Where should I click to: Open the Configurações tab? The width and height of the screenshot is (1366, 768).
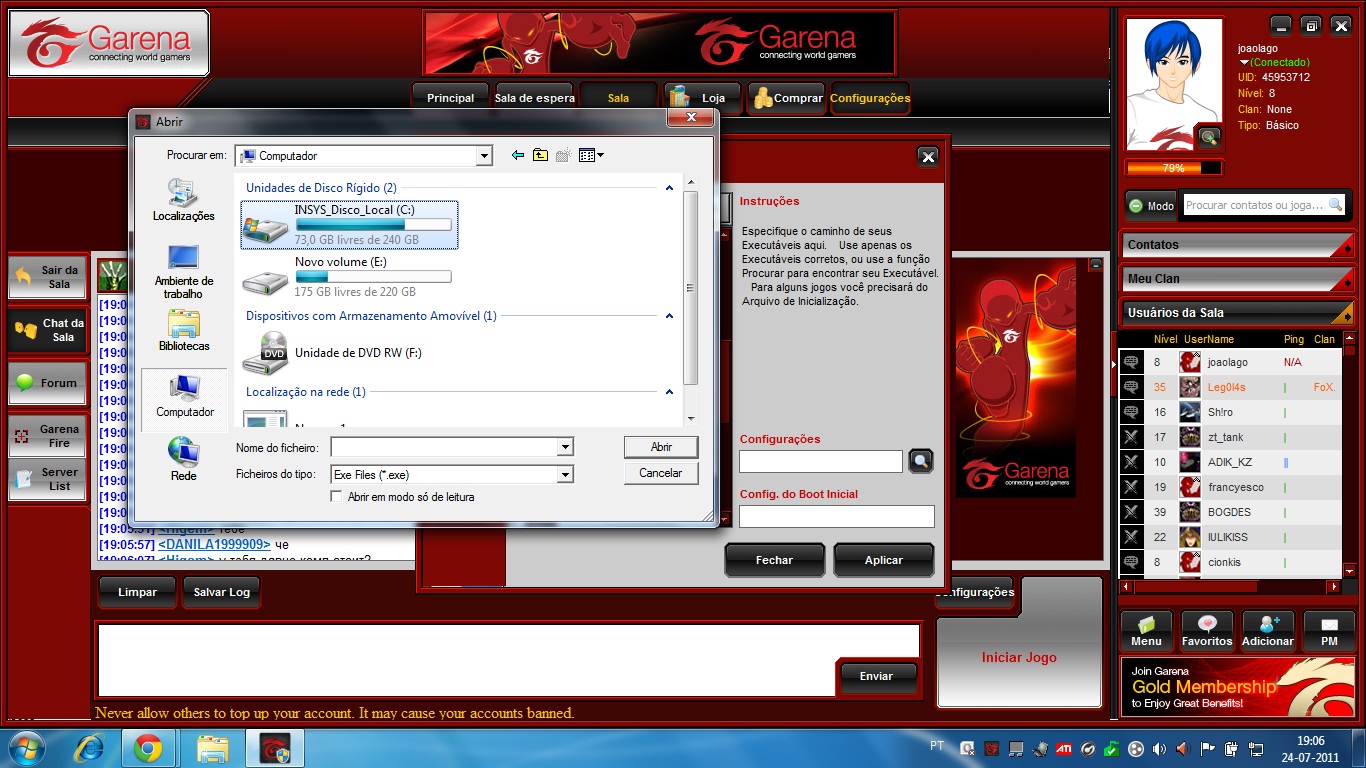[870, 98]
